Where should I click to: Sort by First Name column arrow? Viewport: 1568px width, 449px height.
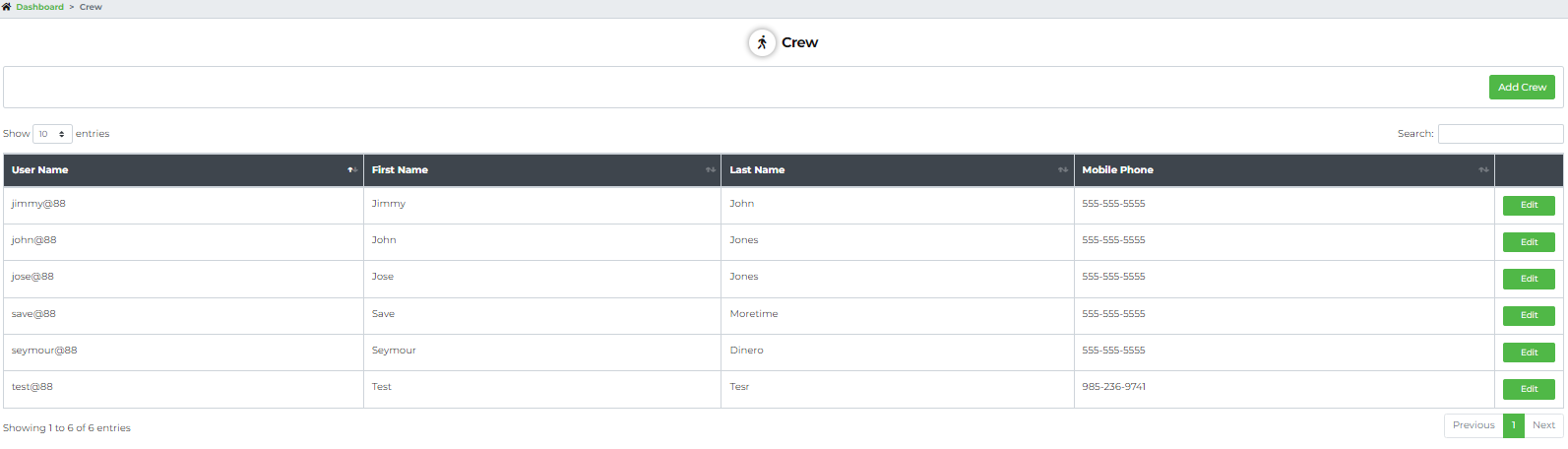point(711,170)
